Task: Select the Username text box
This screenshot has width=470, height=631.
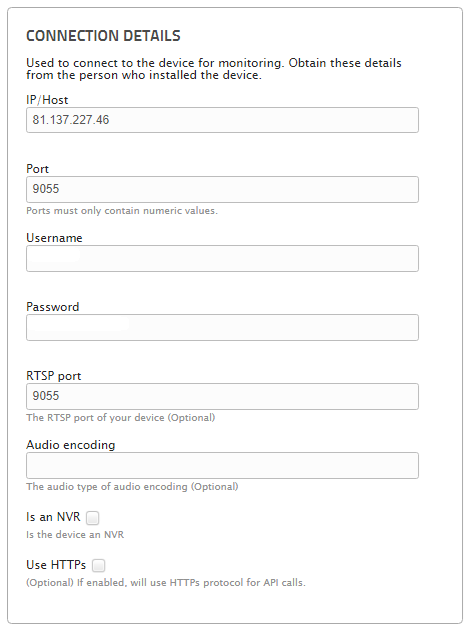Action: 222,258
